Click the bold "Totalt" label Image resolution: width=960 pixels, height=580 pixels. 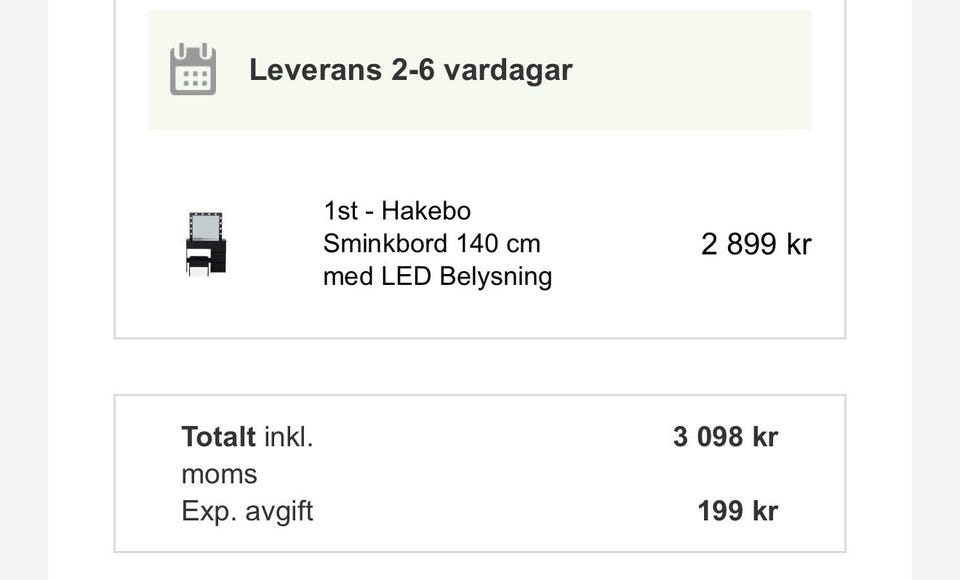click(218, 437)
